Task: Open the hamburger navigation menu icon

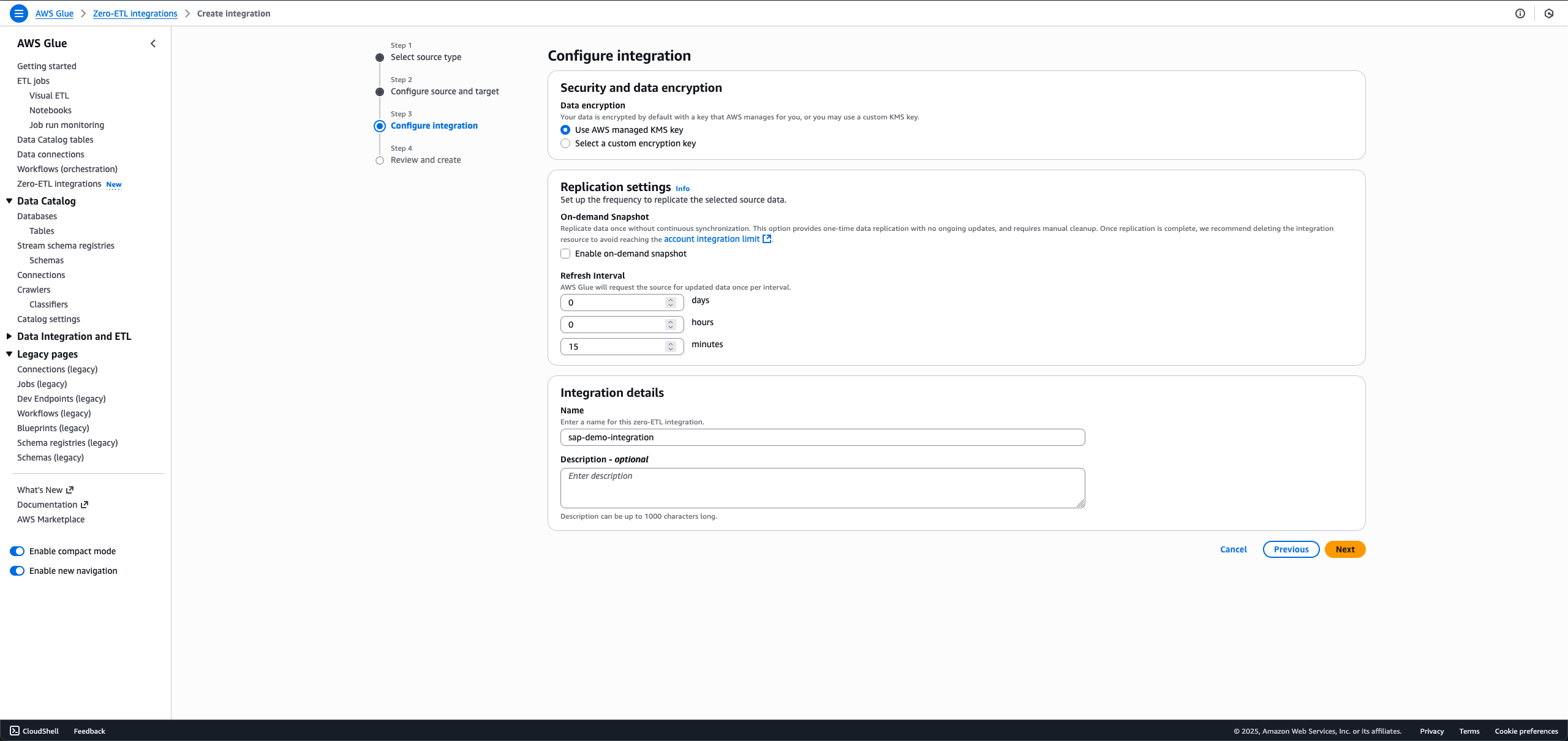Action: click(19, 13)
